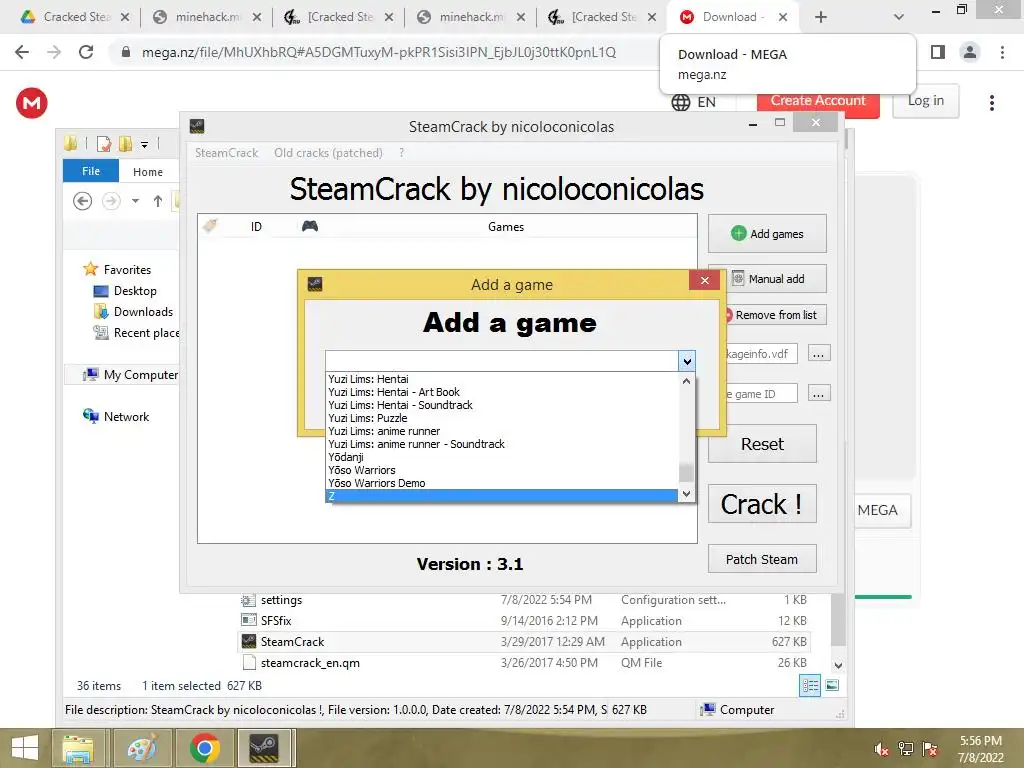Viewport: 1024px width, 768px height.
Task: Click the Reset button
Action: pos(762,444)
